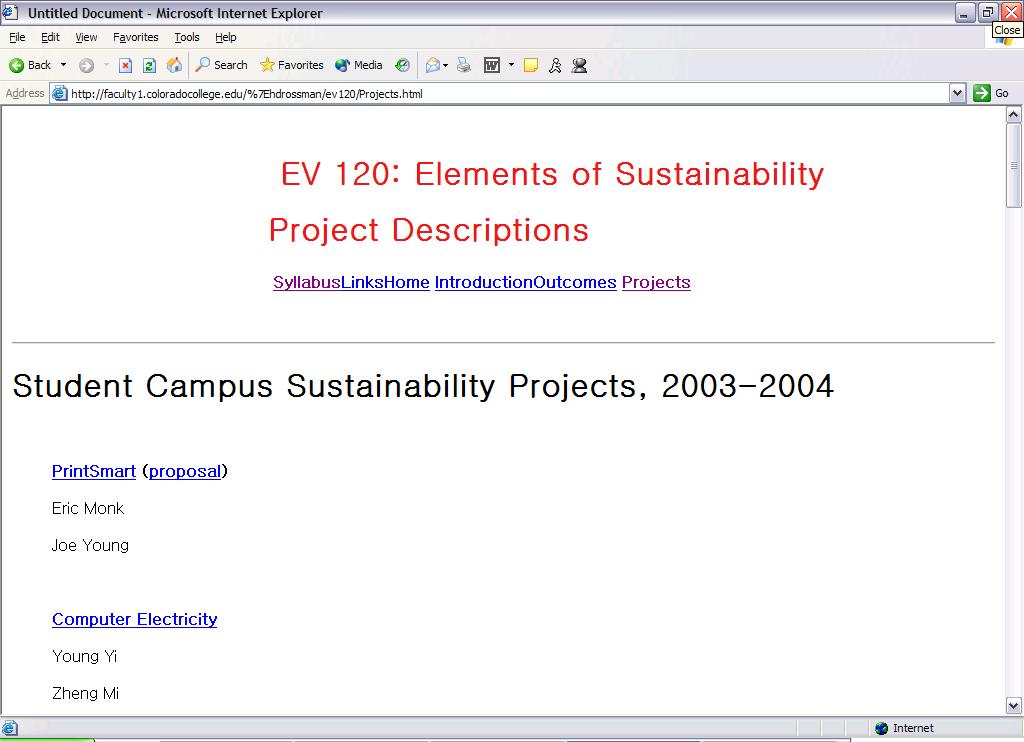This screenshot has width=1024, height=742.
Task: Stop loading the page
Action: click(125, 65)
